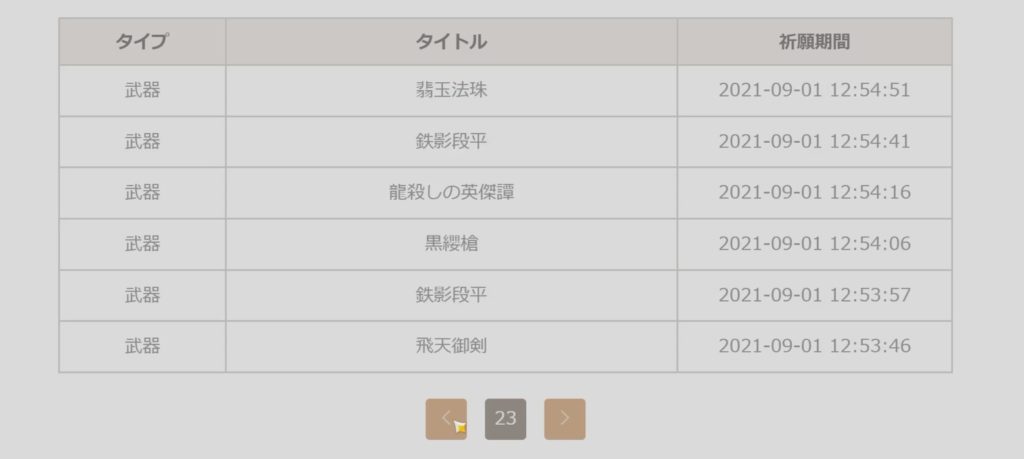Click the 祈願期間 column header

tap(814, 42)
